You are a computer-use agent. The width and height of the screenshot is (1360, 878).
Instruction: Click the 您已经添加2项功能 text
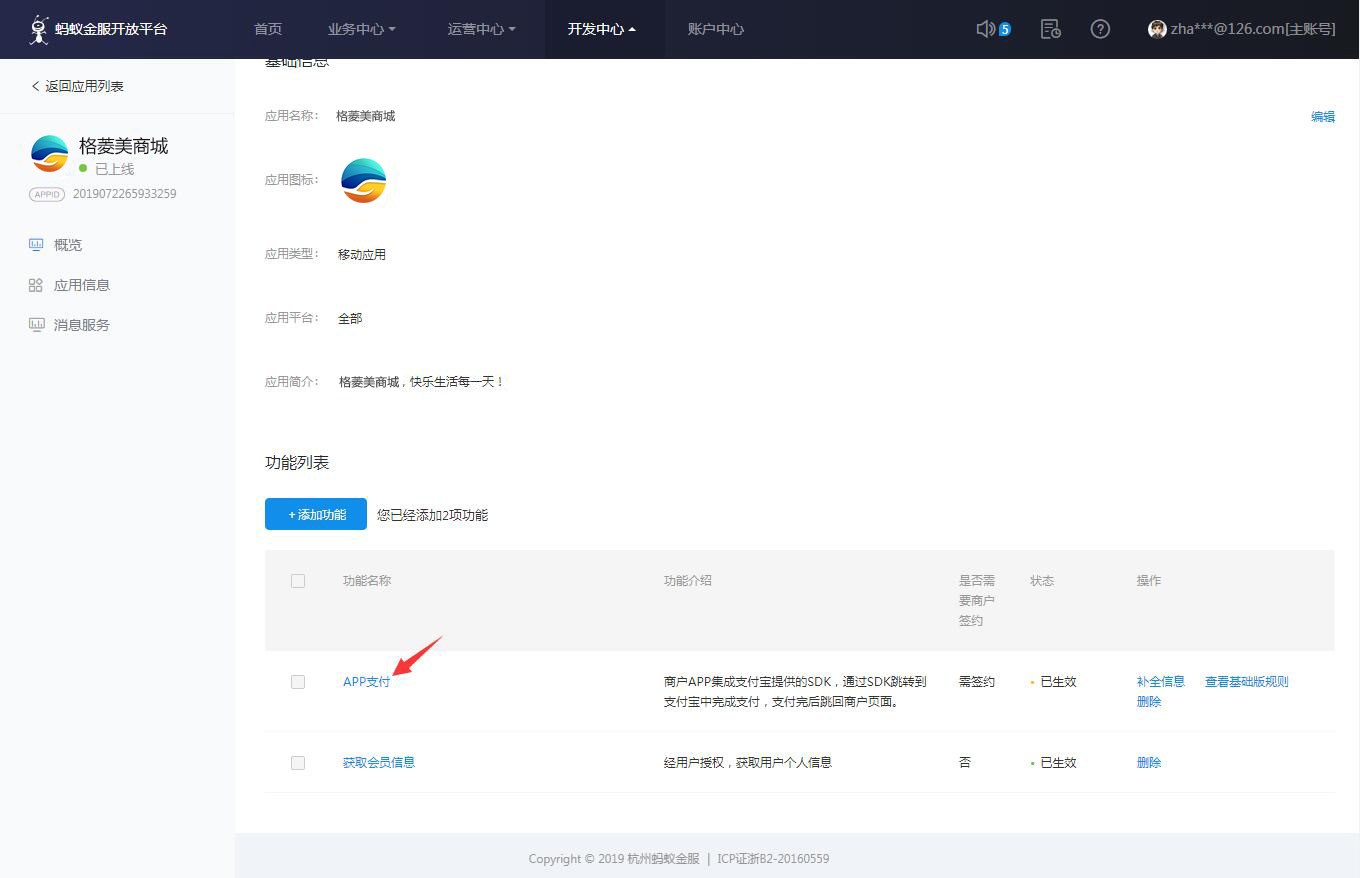(x=433, y=515)
